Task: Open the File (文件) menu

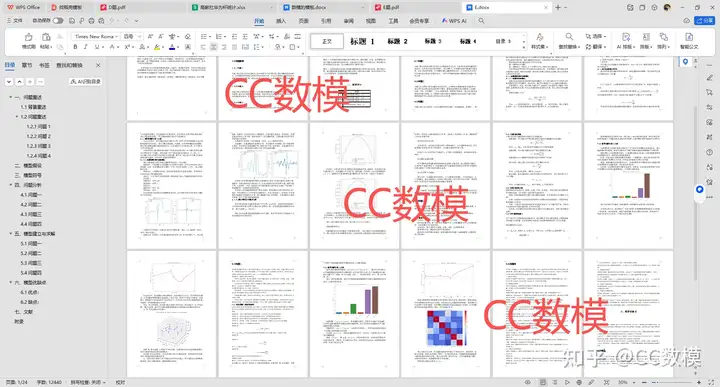Action: click(15, 21)
